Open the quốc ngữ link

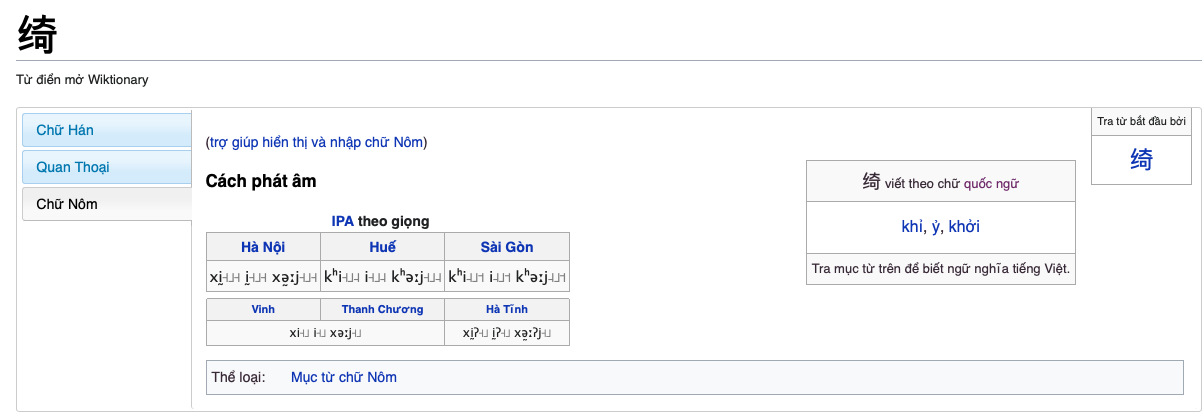click(x=991, y=183)
